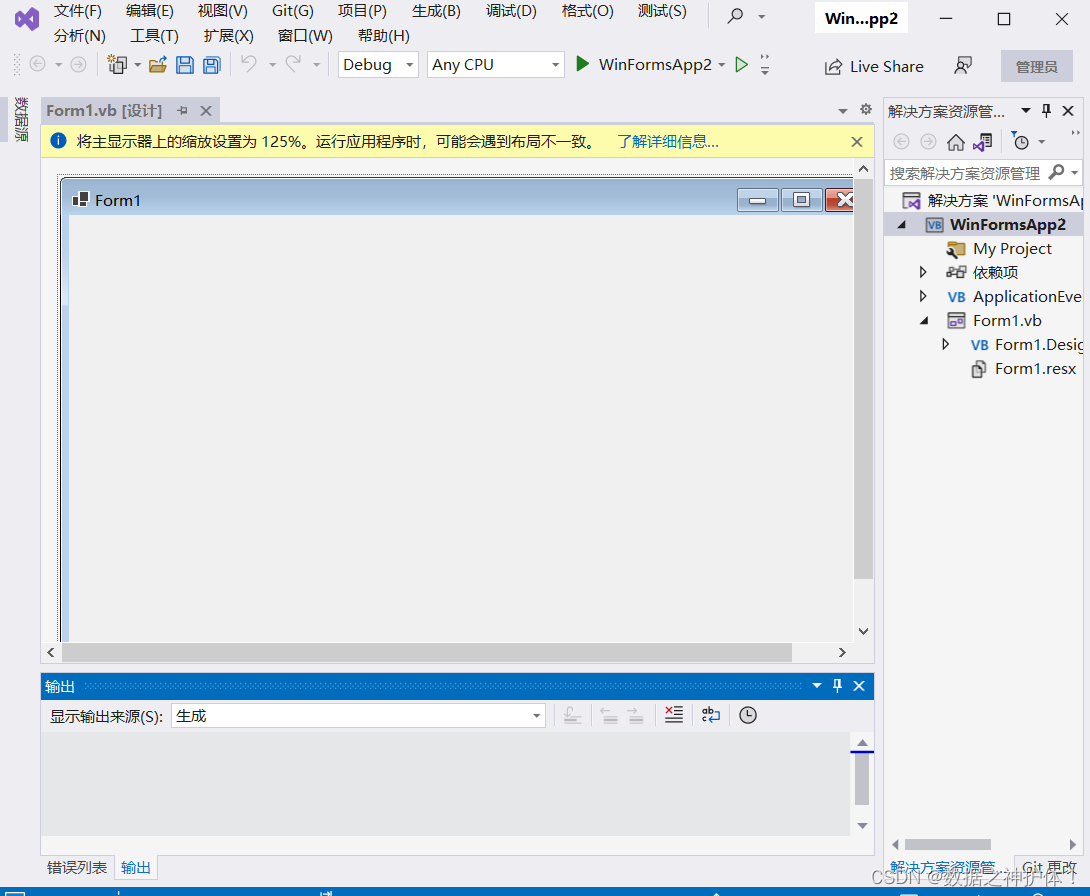Open the document tab list dropdown arrow
Image resolution: width=1090 pixels, height=896 pixels.
click(x=843, y=111)
